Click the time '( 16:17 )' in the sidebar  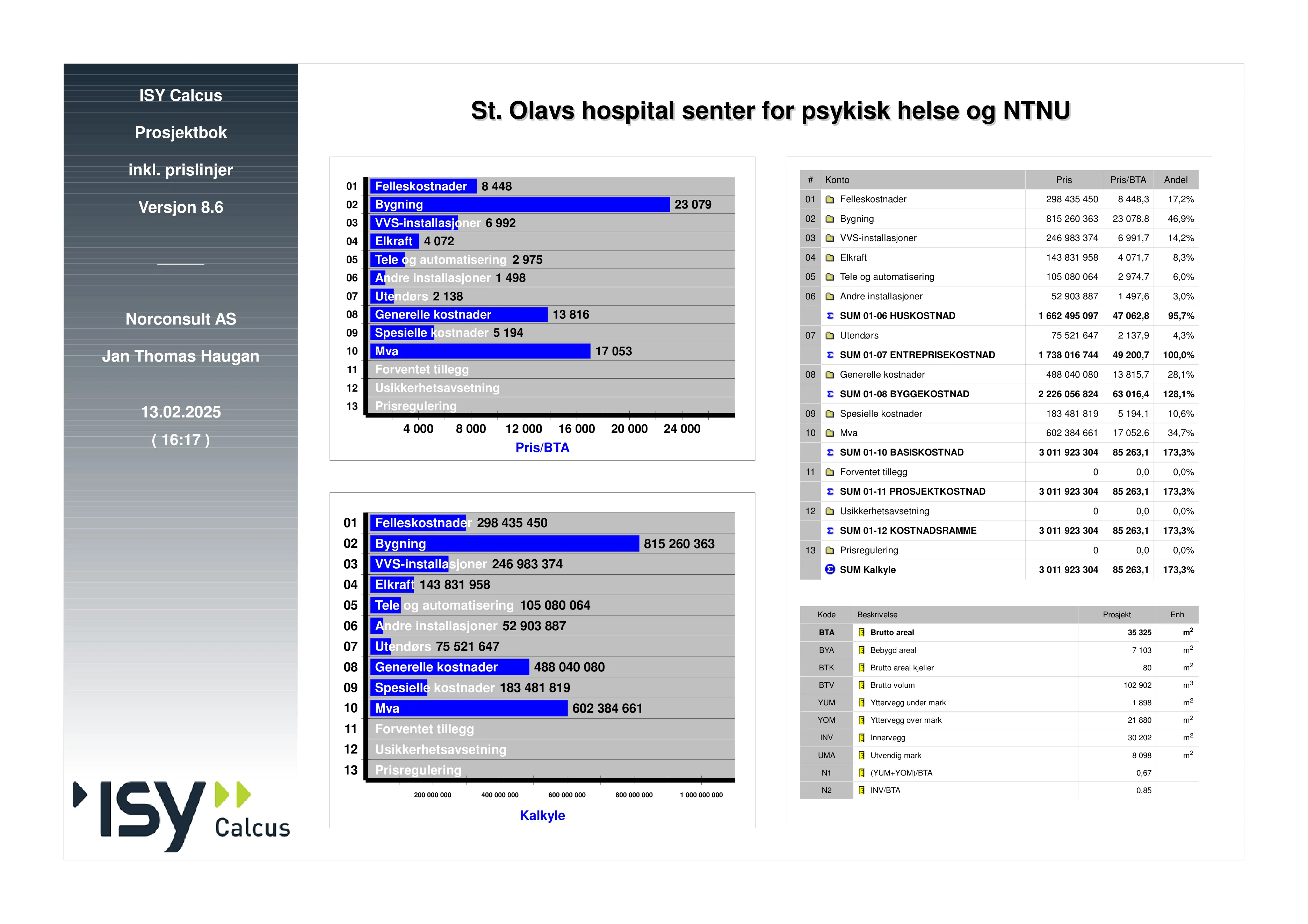point(181,440)
